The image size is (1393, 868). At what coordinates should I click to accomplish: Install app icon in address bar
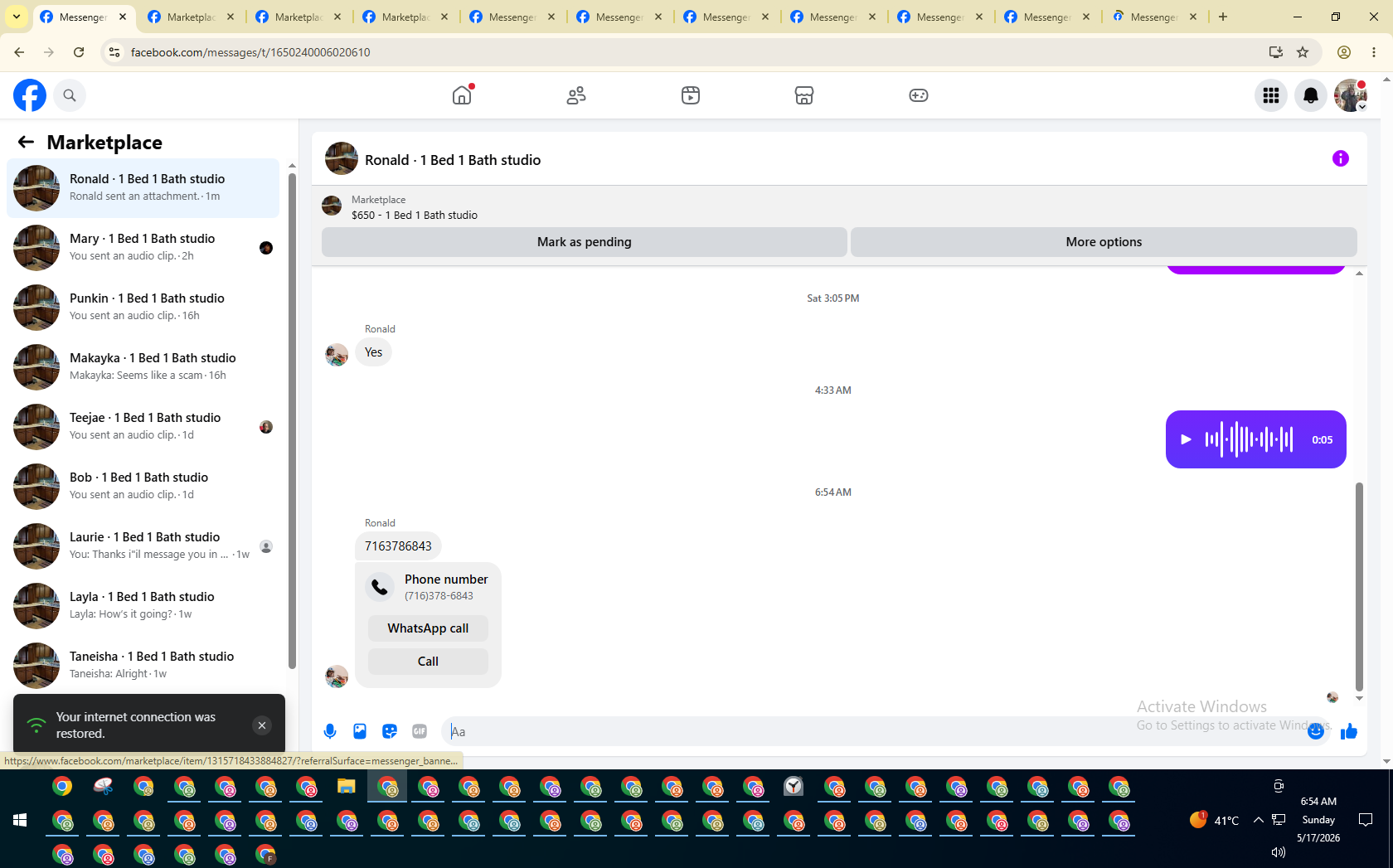tap(1276, 52)
